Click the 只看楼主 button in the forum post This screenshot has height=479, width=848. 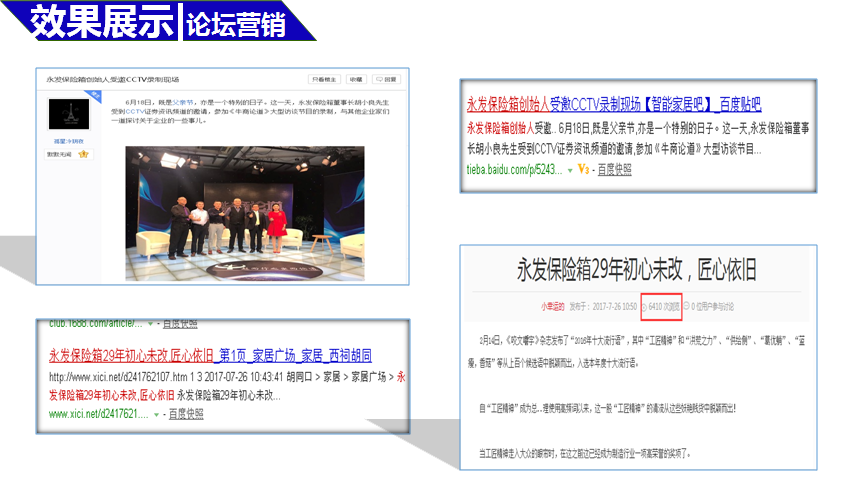pos(324,79)
